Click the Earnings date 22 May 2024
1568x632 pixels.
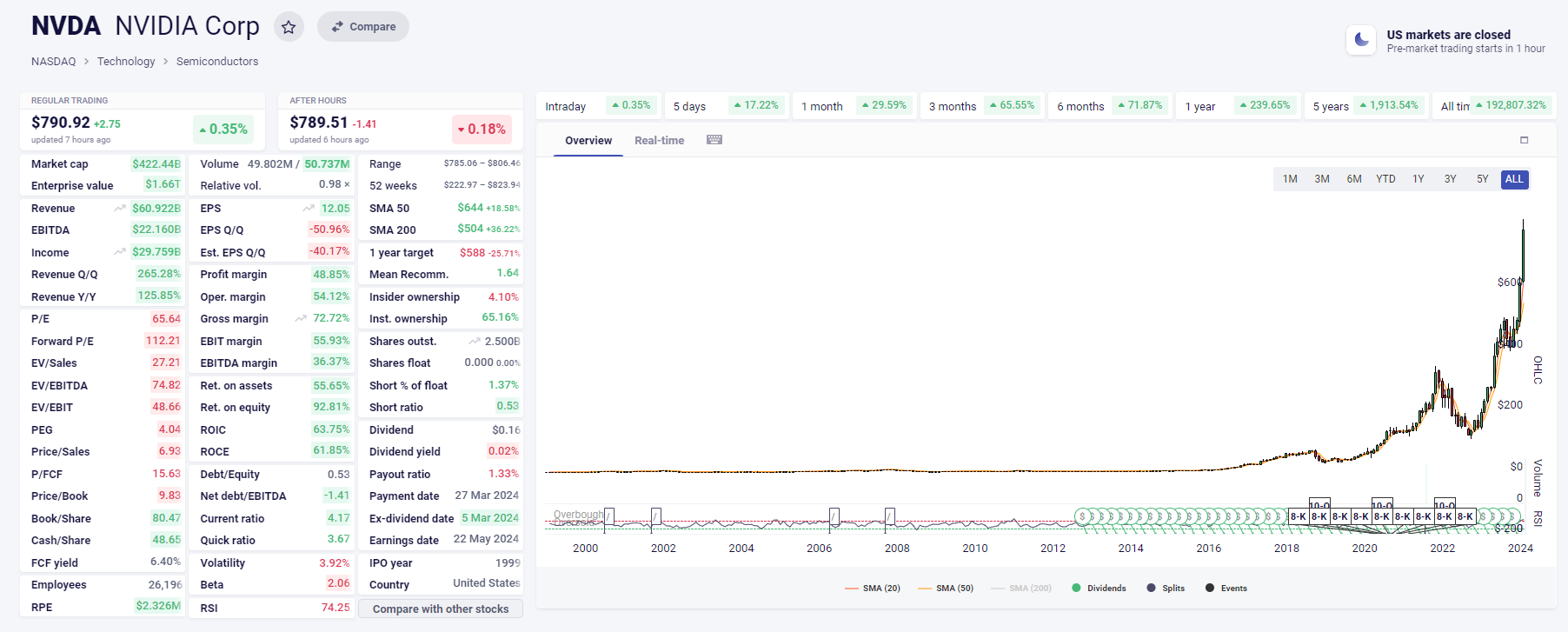pos(486,540)
